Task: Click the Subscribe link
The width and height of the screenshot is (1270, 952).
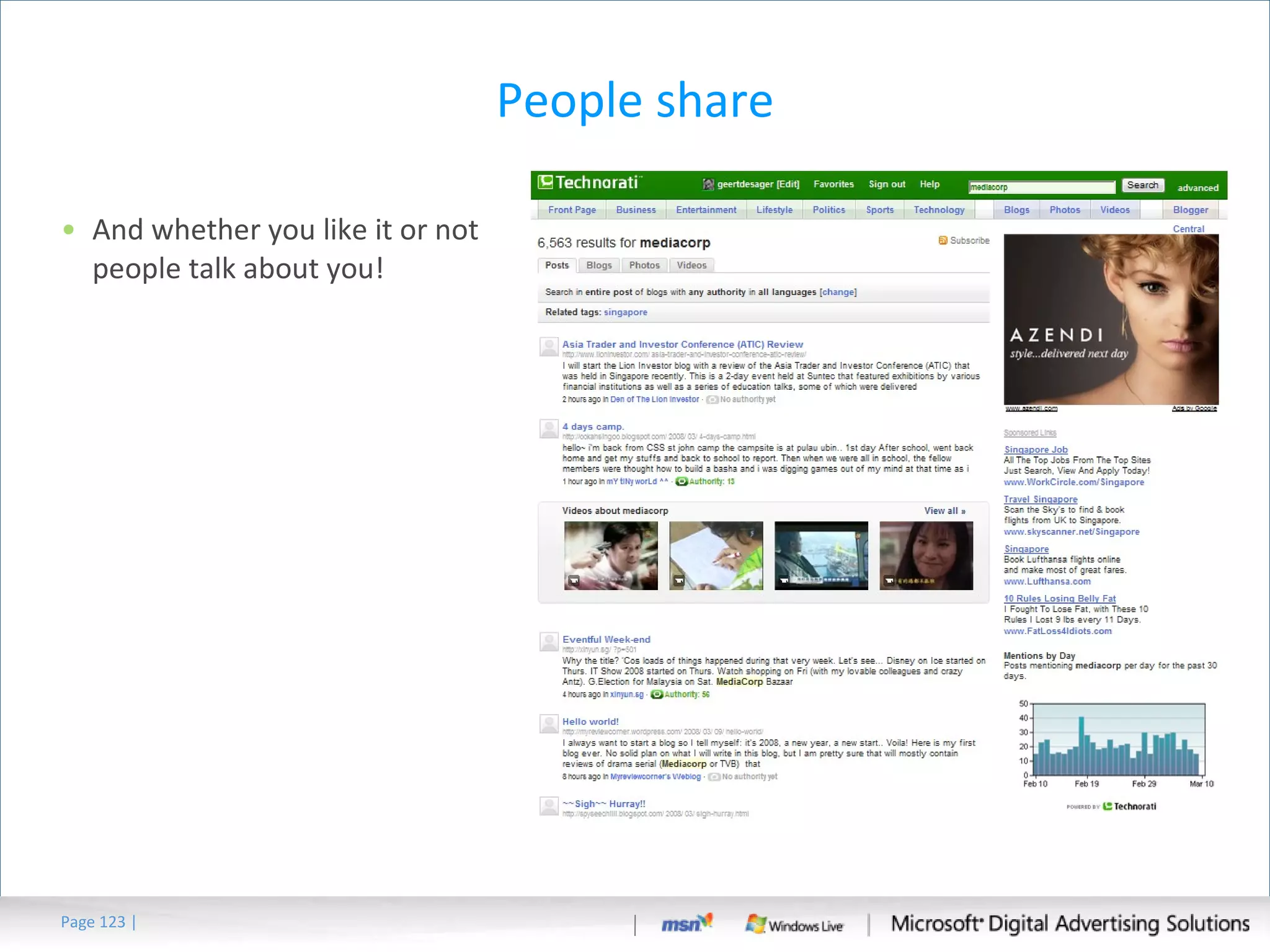Action: click(969, 240)
